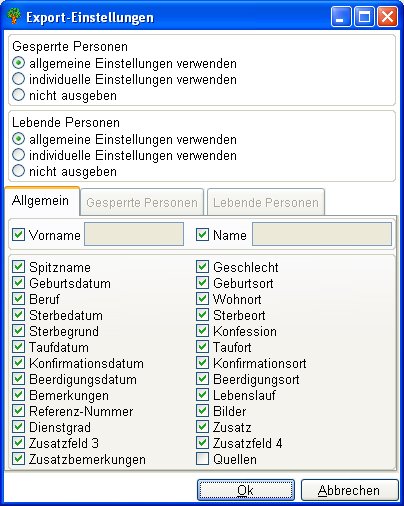The image size is (404, 506).
Task: Click the Abbrechen button
Action: [x=350, y=490]
